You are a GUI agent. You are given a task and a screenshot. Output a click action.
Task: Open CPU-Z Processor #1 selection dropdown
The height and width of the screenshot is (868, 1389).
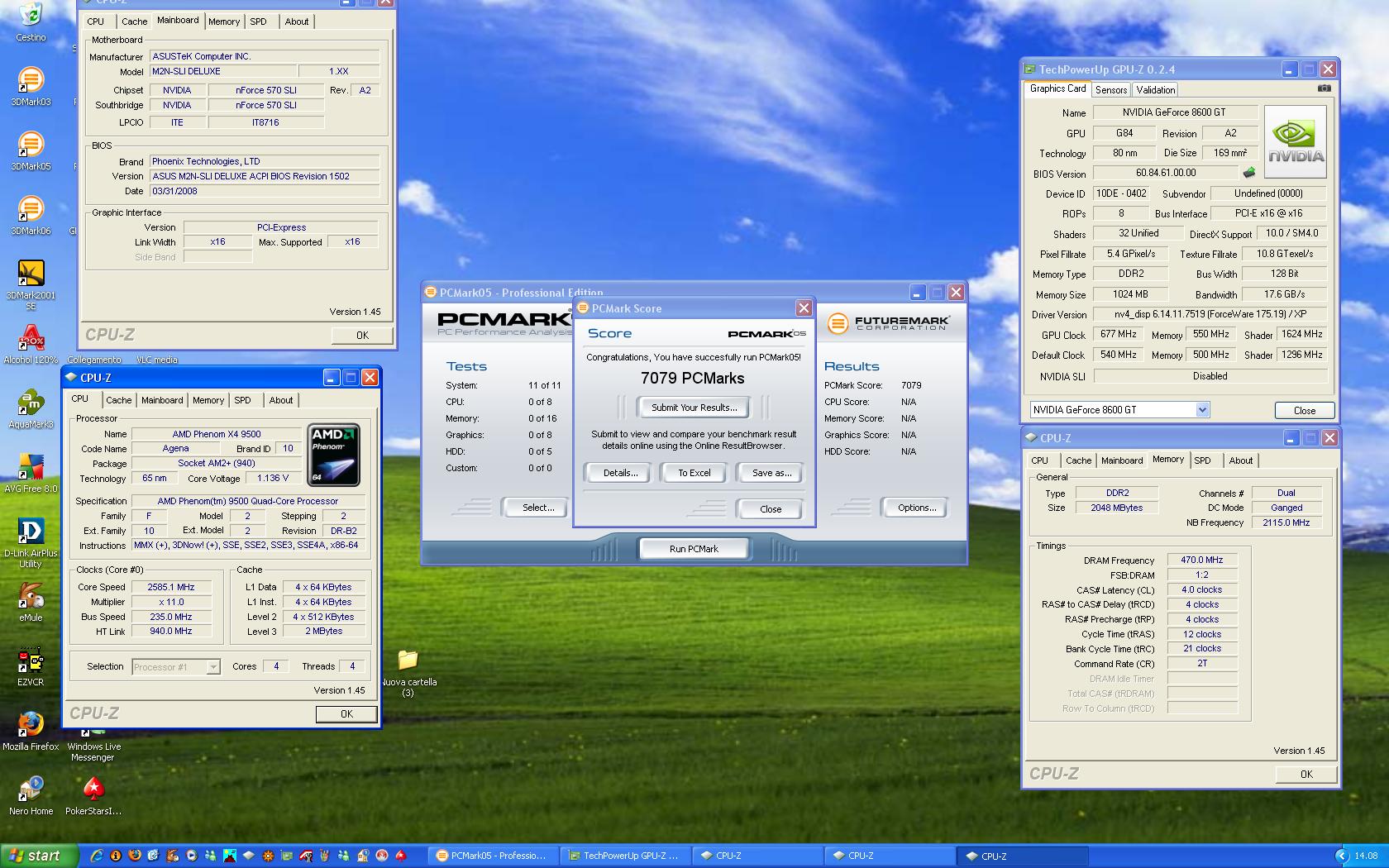pyautogui.click(x=213, y=666)
